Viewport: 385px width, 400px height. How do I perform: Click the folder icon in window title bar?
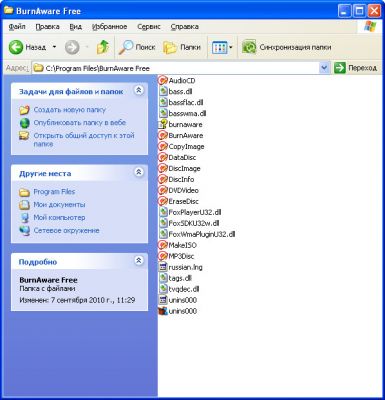click(9, 10)
